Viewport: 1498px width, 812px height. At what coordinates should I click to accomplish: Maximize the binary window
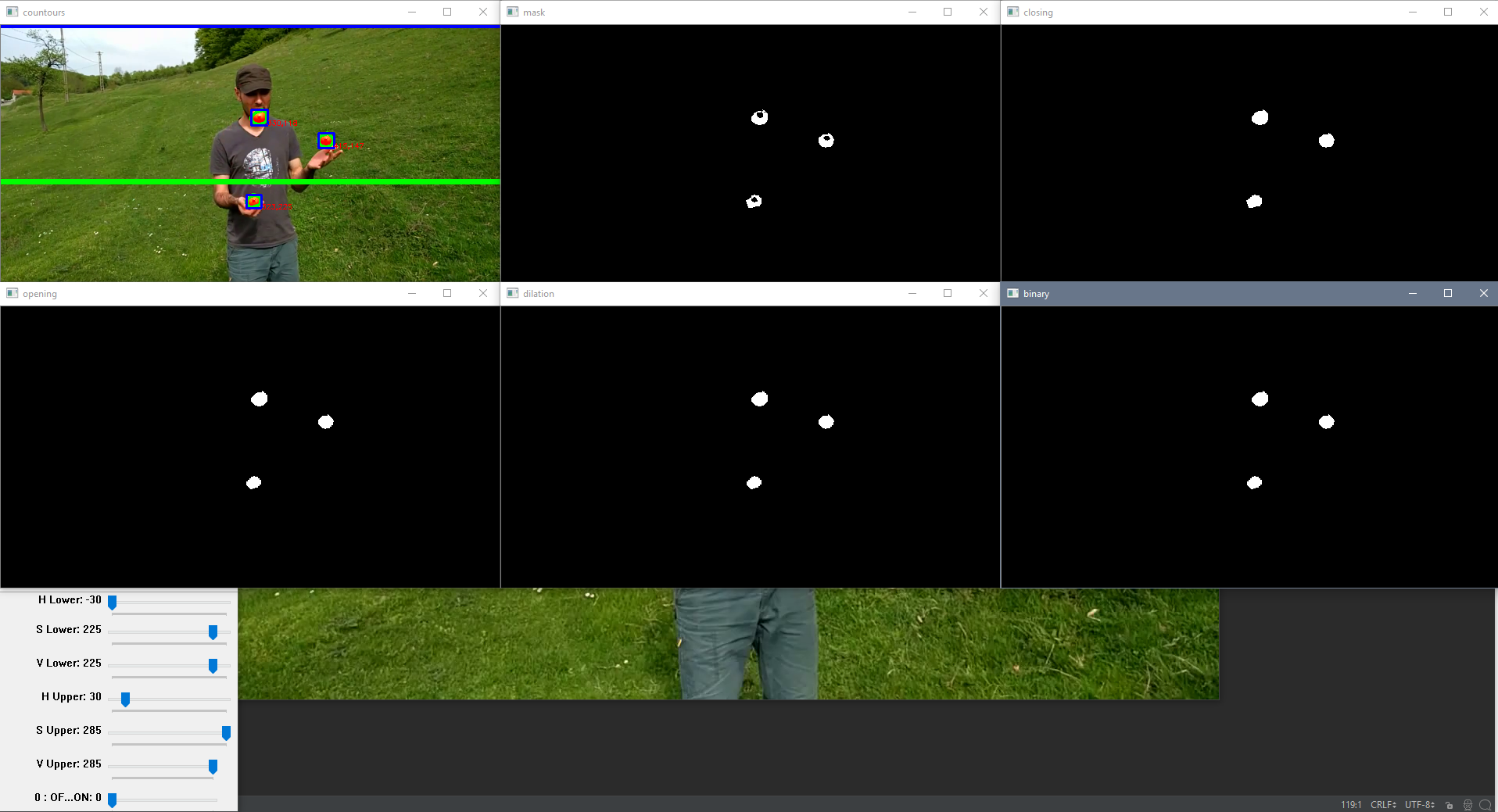(x=1448, y=293)
